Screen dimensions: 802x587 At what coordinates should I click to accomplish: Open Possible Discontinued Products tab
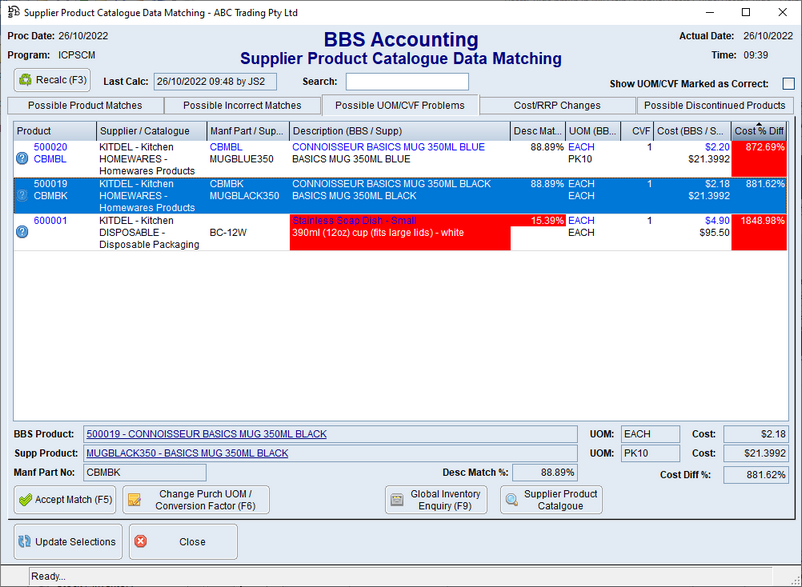pyautogui.click(x=714, y=105)
